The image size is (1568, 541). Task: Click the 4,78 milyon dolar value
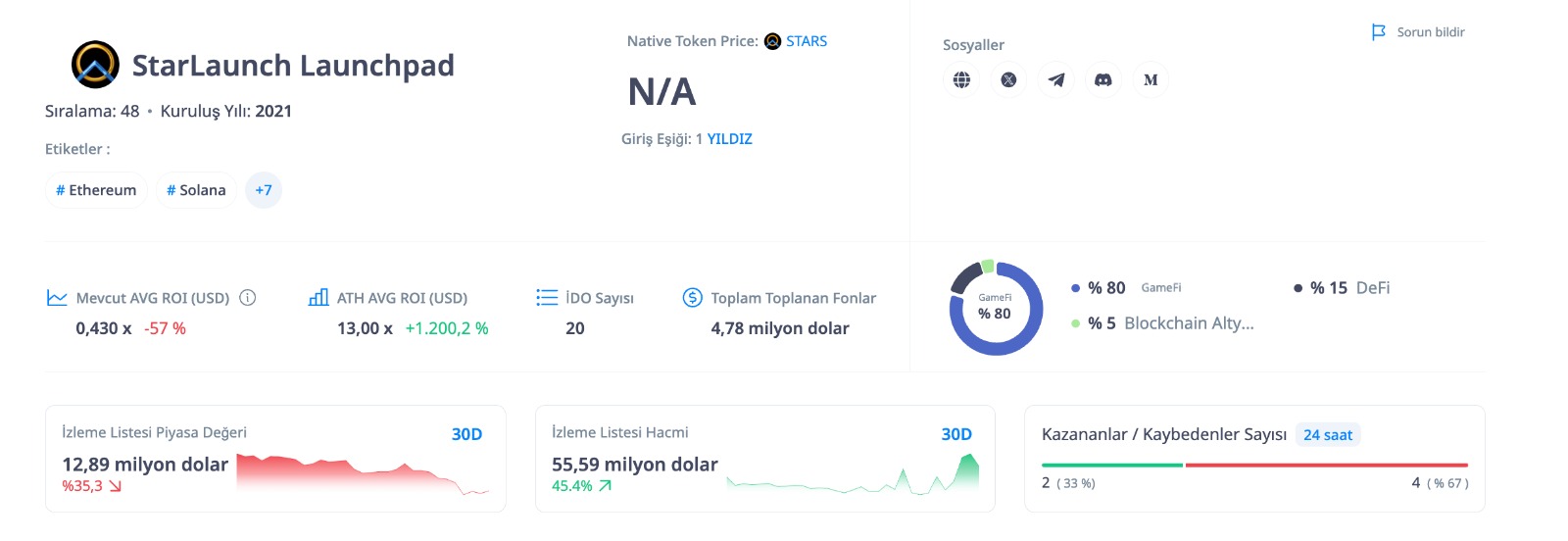point(780,328)
